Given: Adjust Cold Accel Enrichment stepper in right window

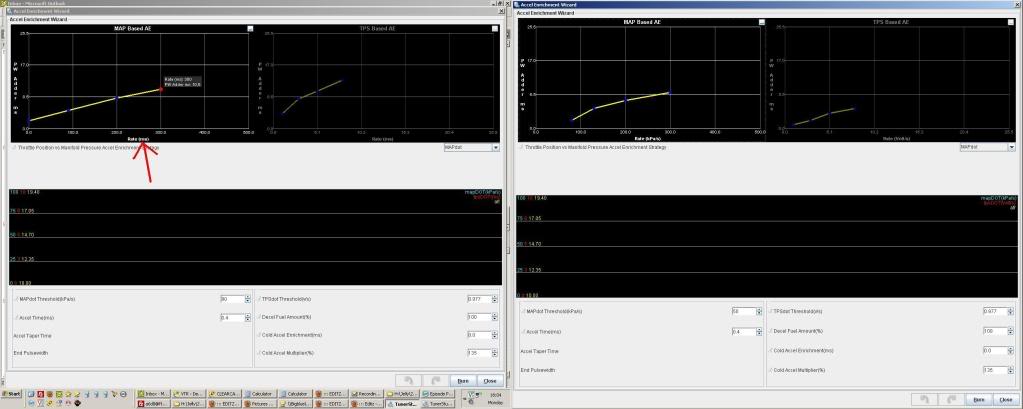Looking at the screenshot, I should [x=1011, y=350].
